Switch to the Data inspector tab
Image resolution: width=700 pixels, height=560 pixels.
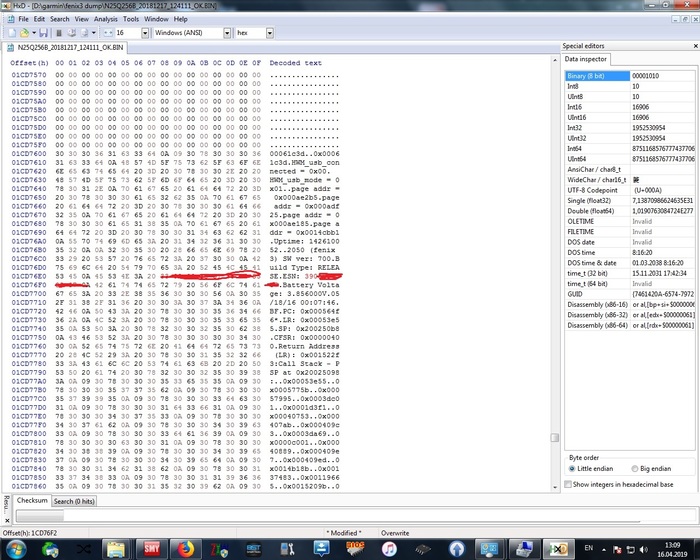coord(585,59)
